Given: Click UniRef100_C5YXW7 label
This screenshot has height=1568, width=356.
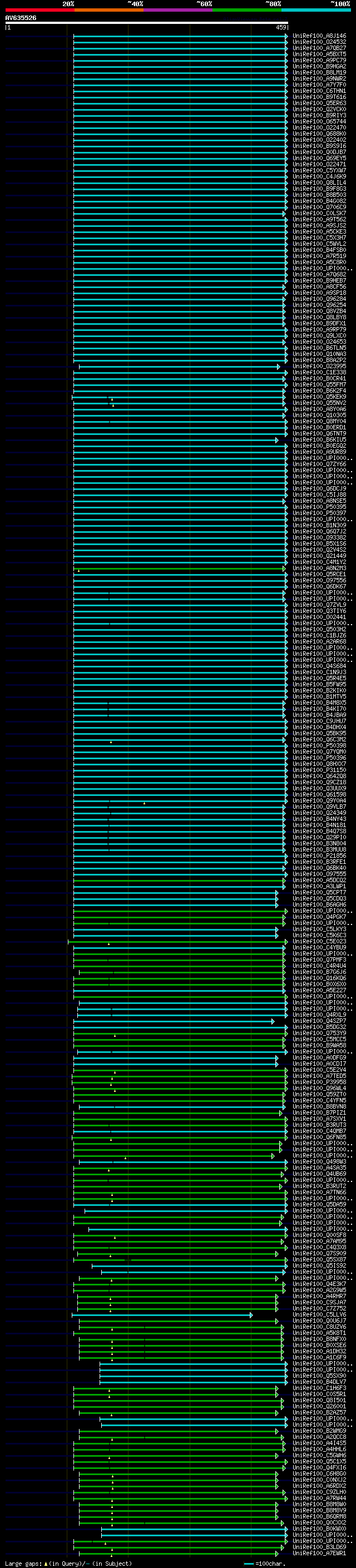Looking at the screenshot, I should point(319,170).
